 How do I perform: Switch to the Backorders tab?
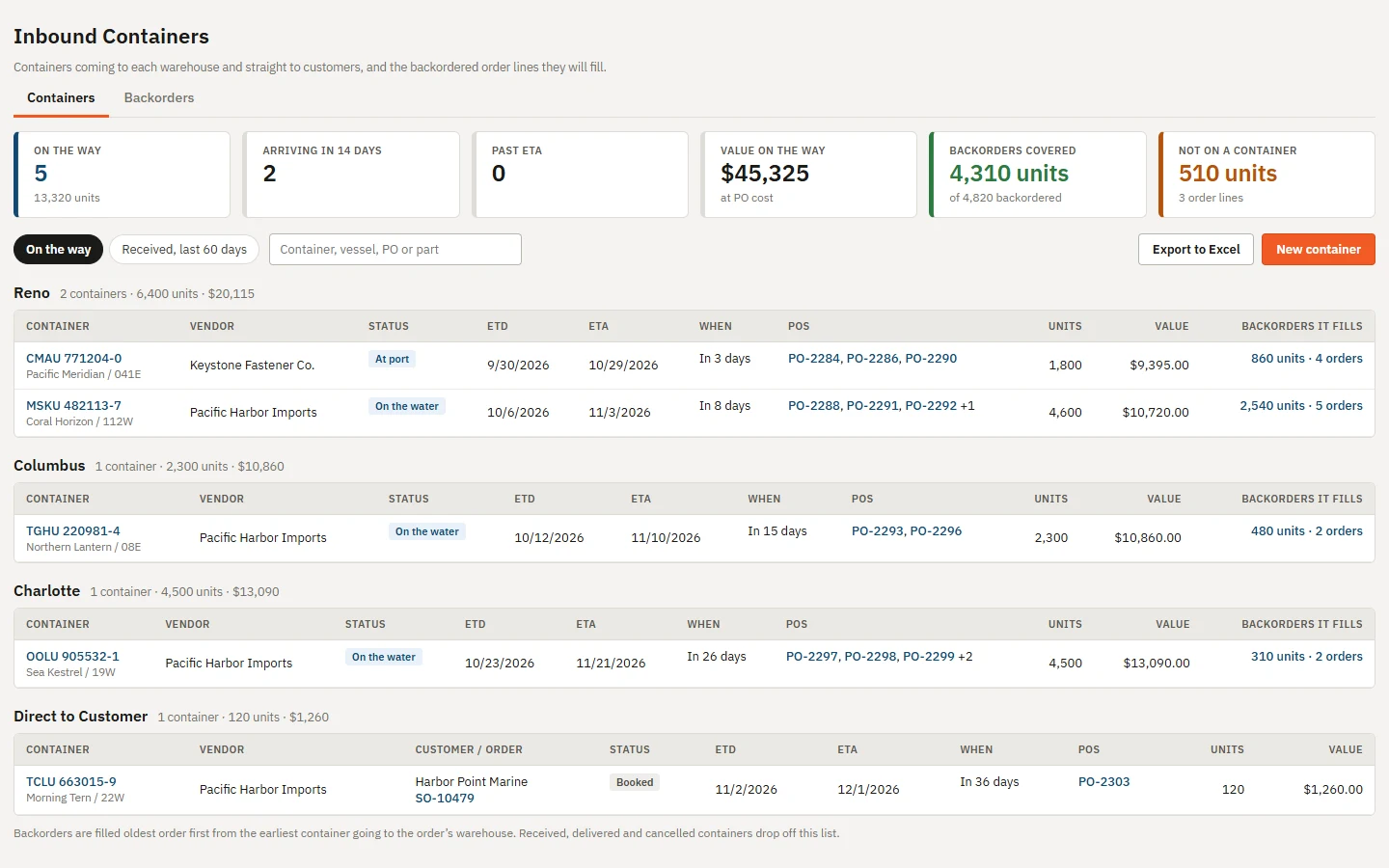coord(159,97)
